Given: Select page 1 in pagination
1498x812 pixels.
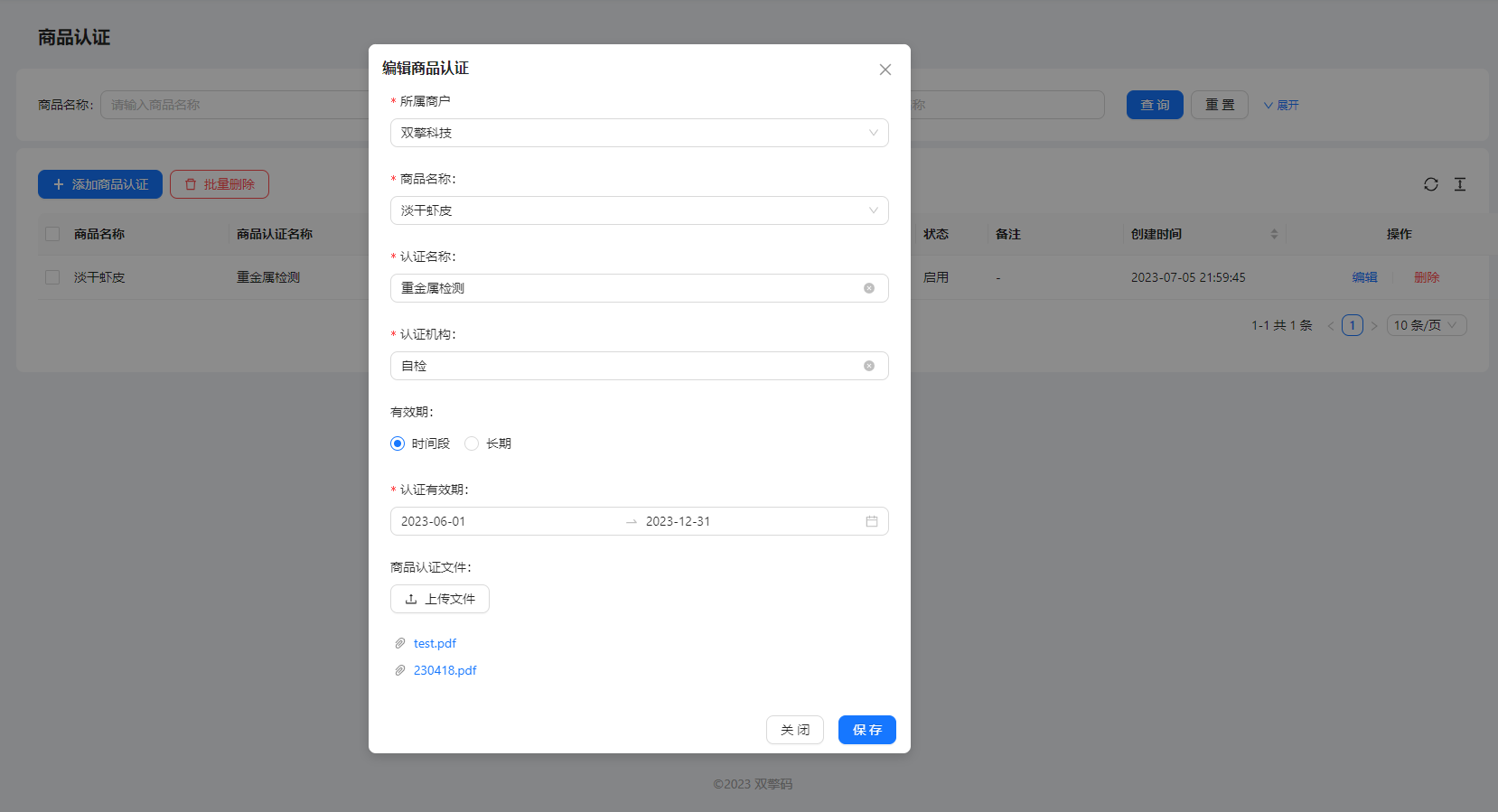Looking at the screenshot, I should click(1353, 325).
